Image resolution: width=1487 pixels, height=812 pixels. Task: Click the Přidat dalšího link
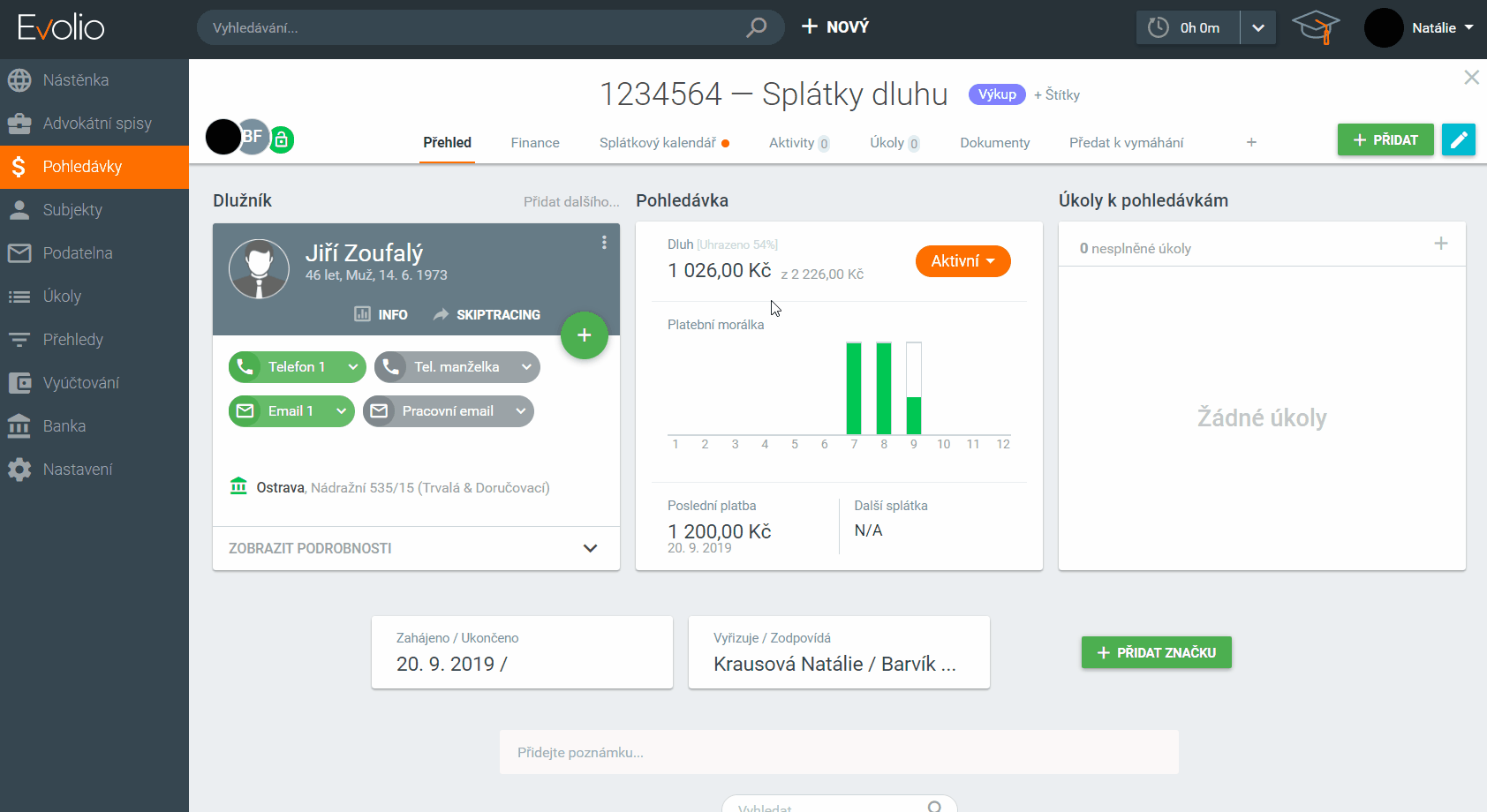pyautogui.click(x=571, y=201)
